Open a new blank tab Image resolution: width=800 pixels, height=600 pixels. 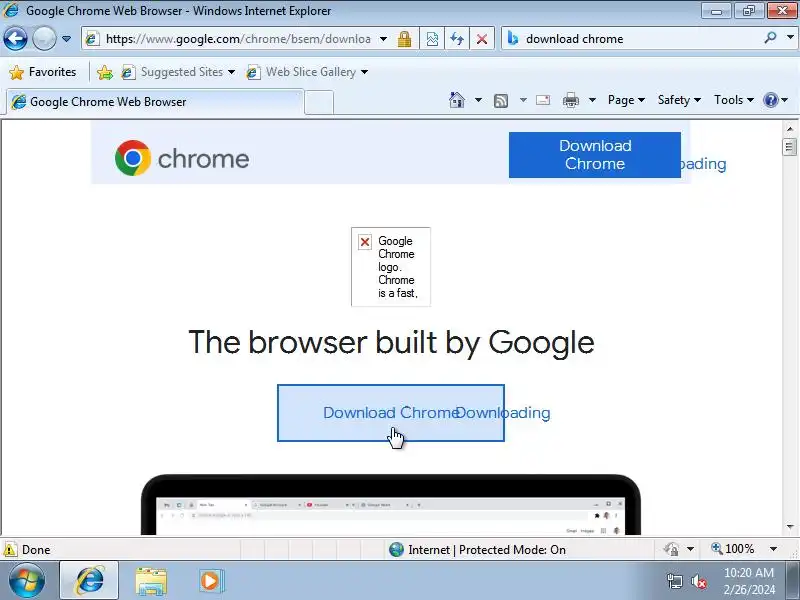(x=319, y=102)
